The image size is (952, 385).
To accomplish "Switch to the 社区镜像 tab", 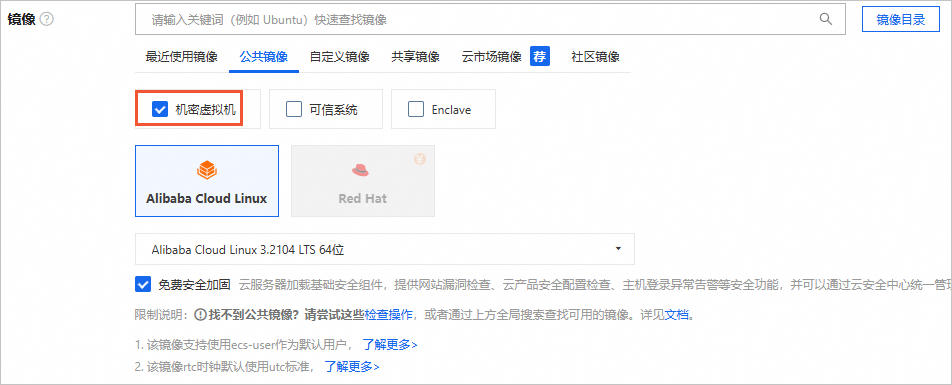I will click(x=595, y=57).
